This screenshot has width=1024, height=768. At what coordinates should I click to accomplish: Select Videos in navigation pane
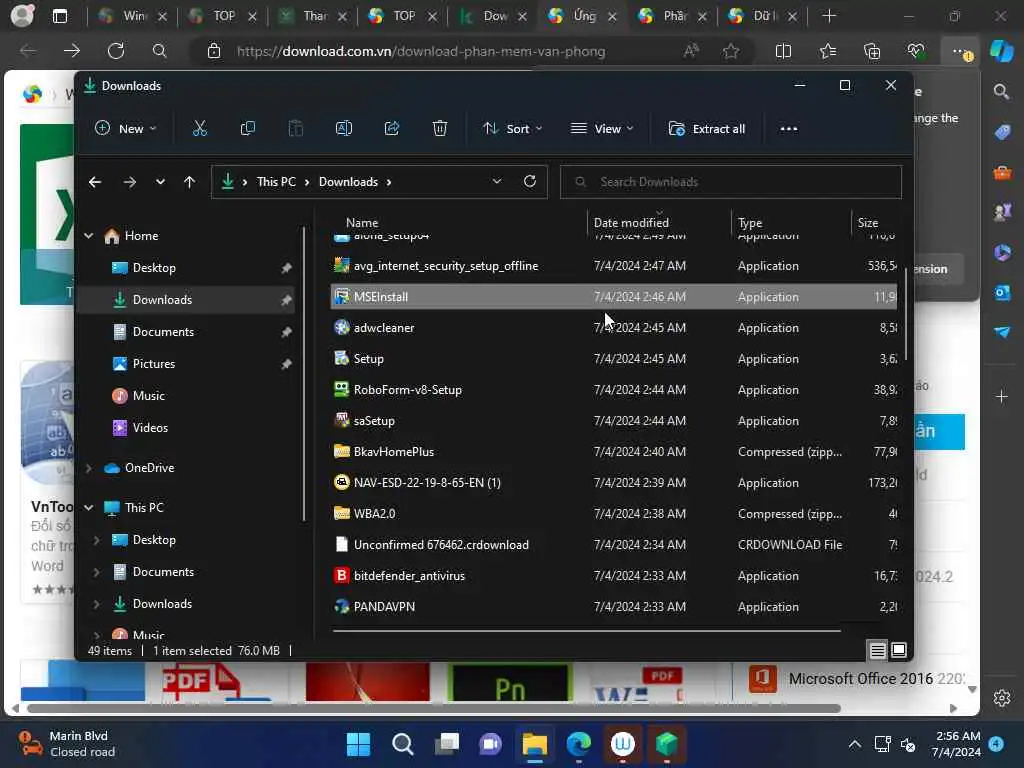[x=186, y=428]
